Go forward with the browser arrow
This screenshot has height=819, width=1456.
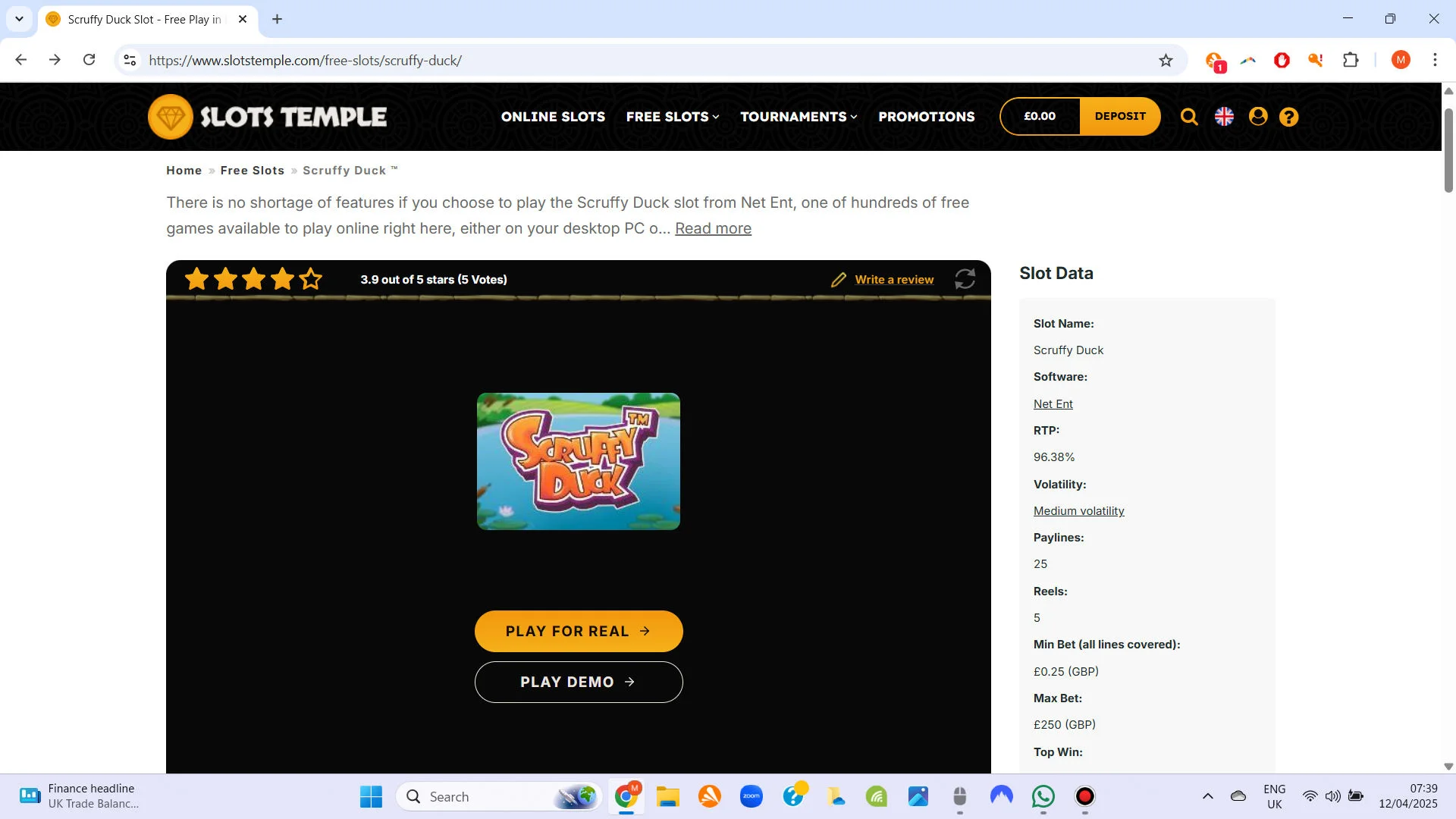tap(55, 60)
